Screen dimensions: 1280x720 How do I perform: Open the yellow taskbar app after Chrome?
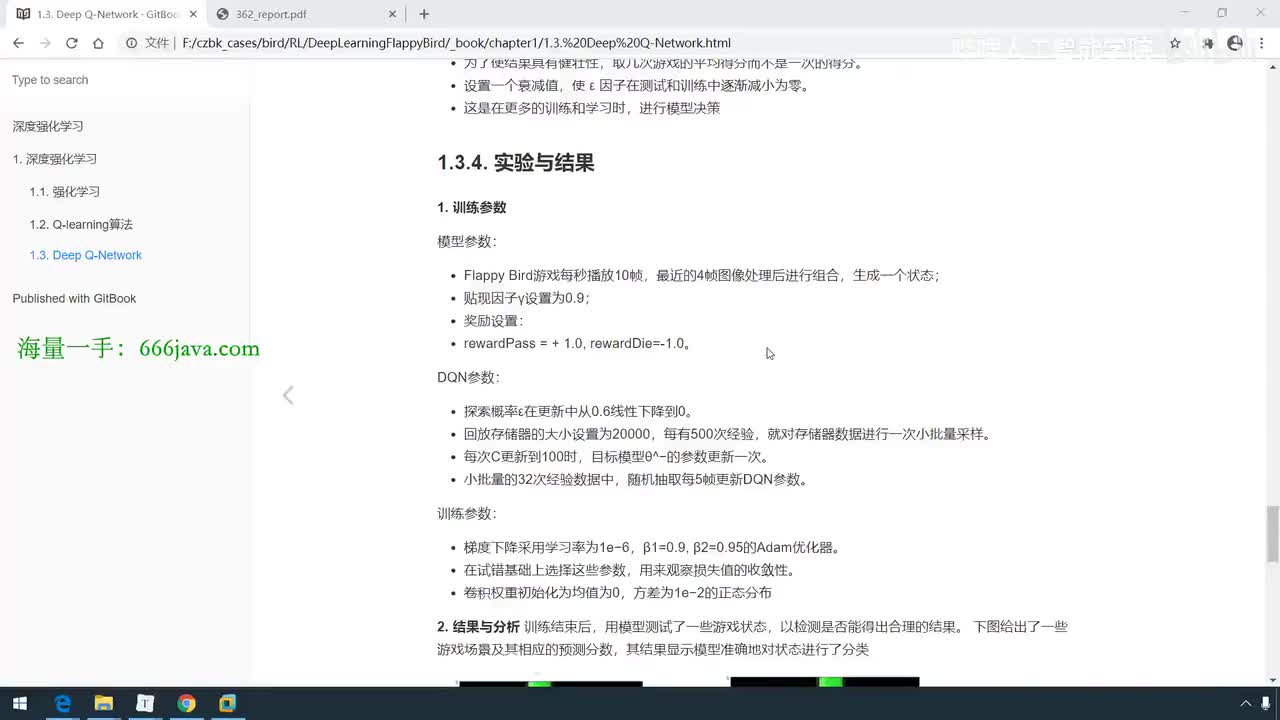pos(227,703)
